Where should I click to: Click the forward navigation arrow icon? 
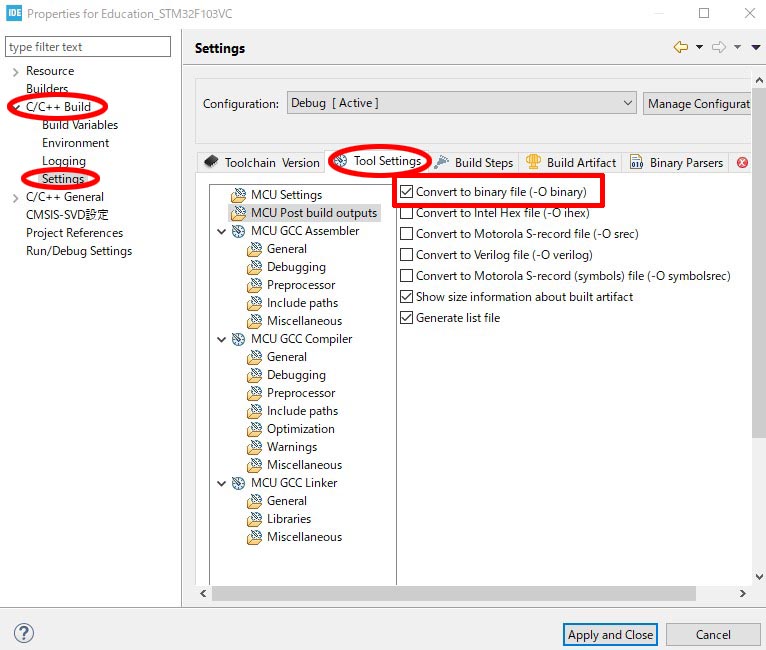[719, 47]
